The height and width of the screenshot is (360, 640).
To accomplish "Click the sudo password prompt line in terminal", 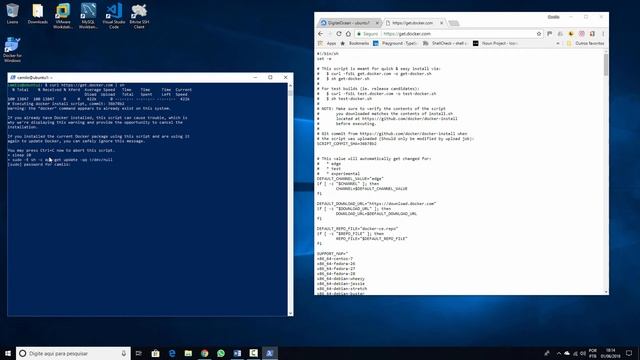I will (39, 164).
